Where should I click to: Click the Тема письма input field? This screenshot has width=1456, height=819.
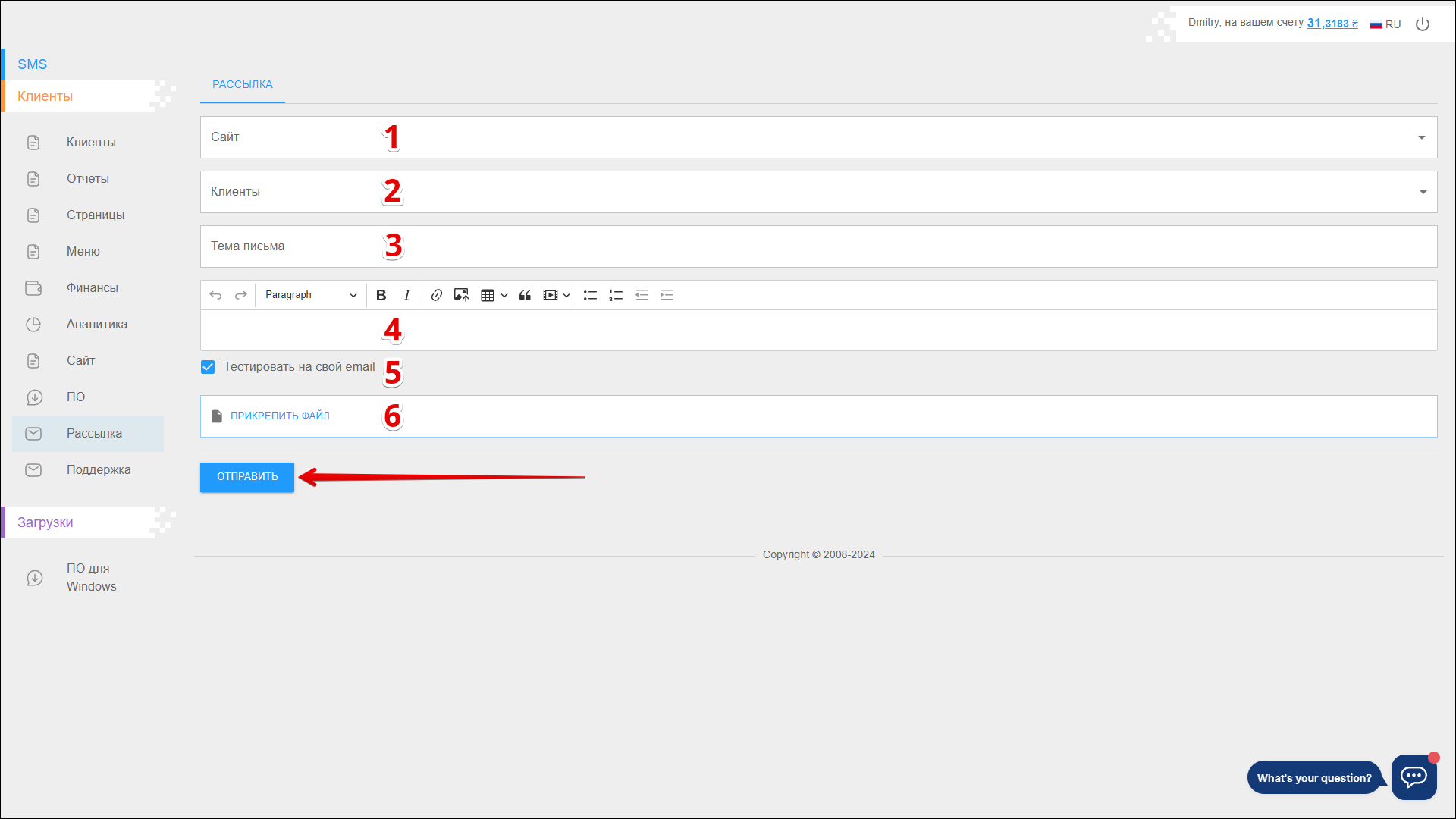tap(817, 246)
